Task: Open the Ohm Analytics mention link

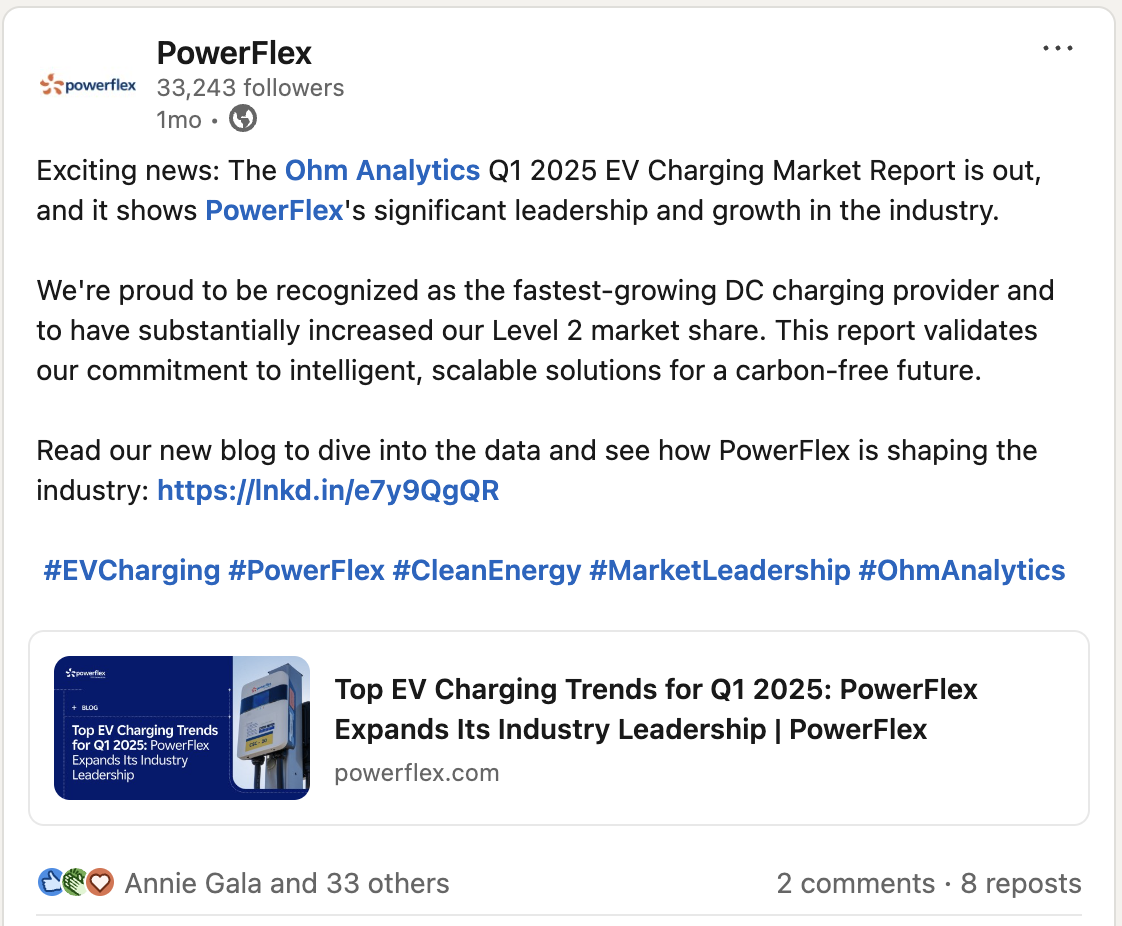Action: tap(382, 171)
